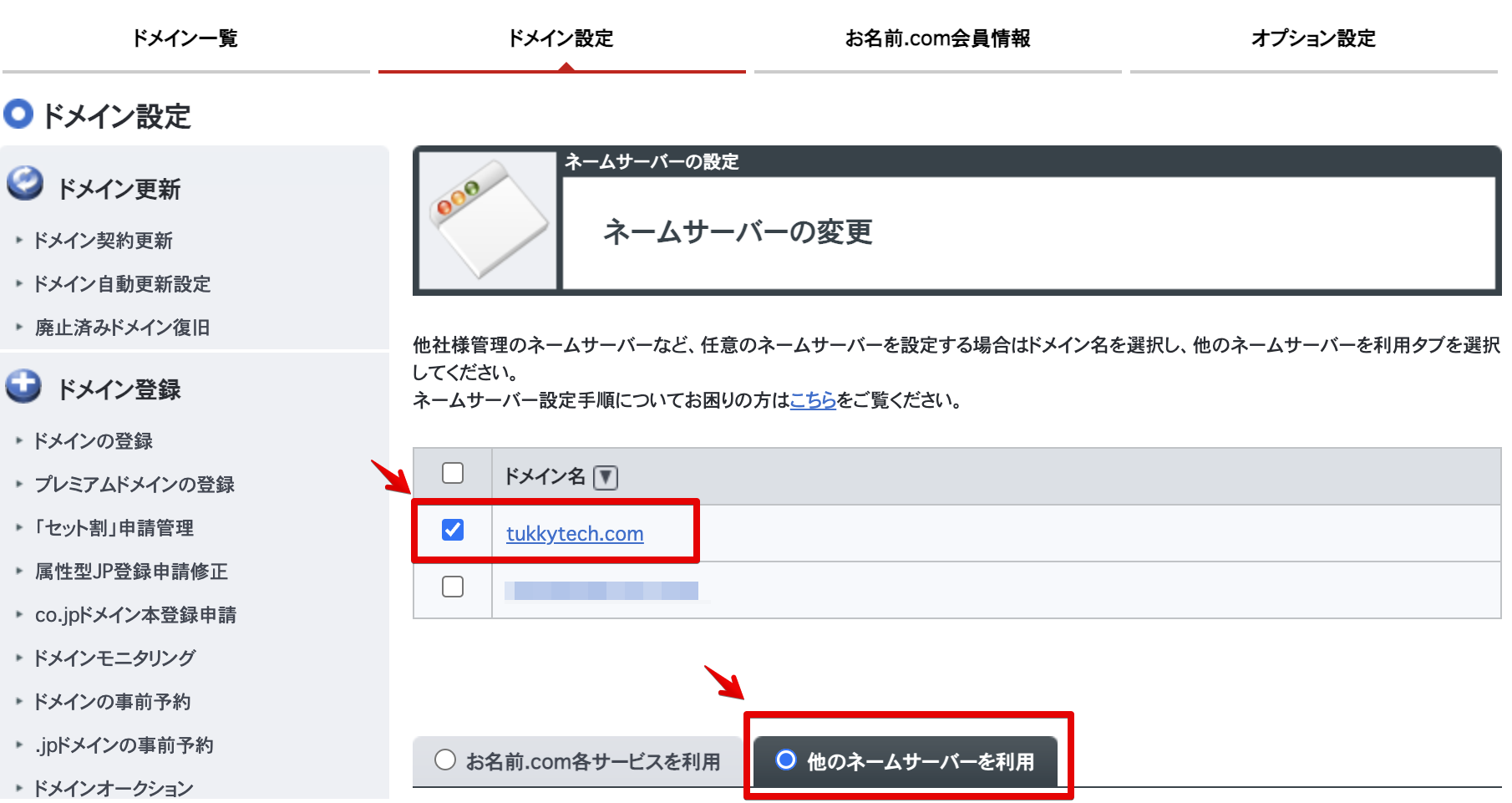1512x803 pixels.
Task: Open the tukkytech.com domain link
Action: 575,533
